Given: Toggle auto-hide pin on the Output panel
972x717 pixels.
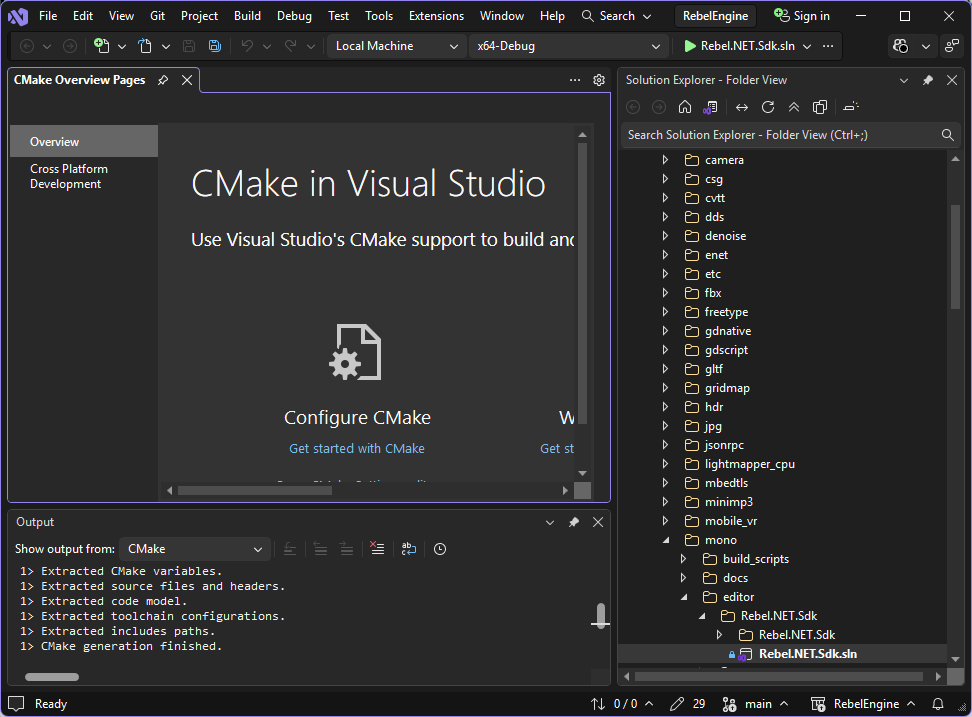Looking at the screenshot, I should (573, 522).
